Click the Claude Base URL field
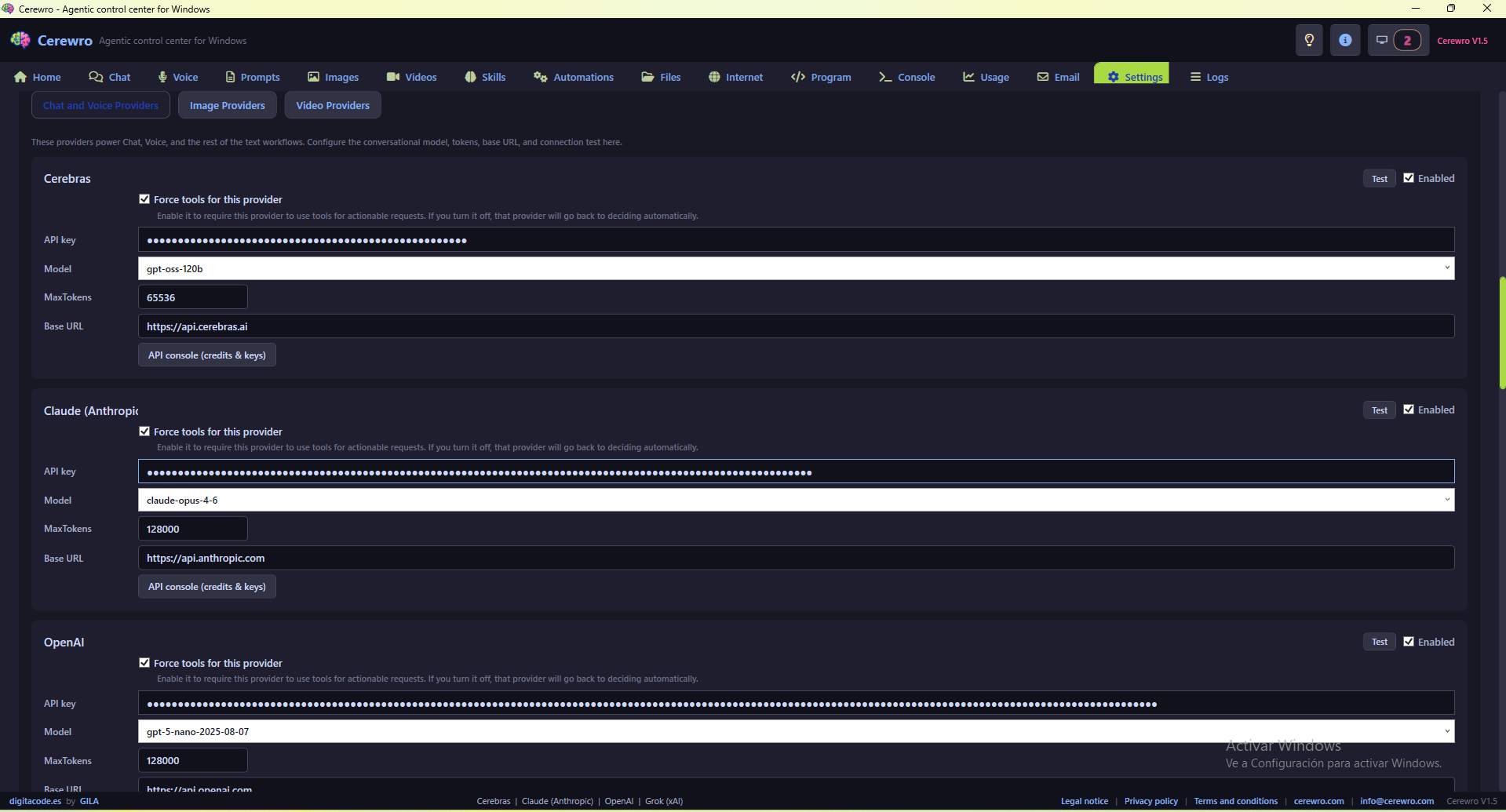 [x=796, y=558]
